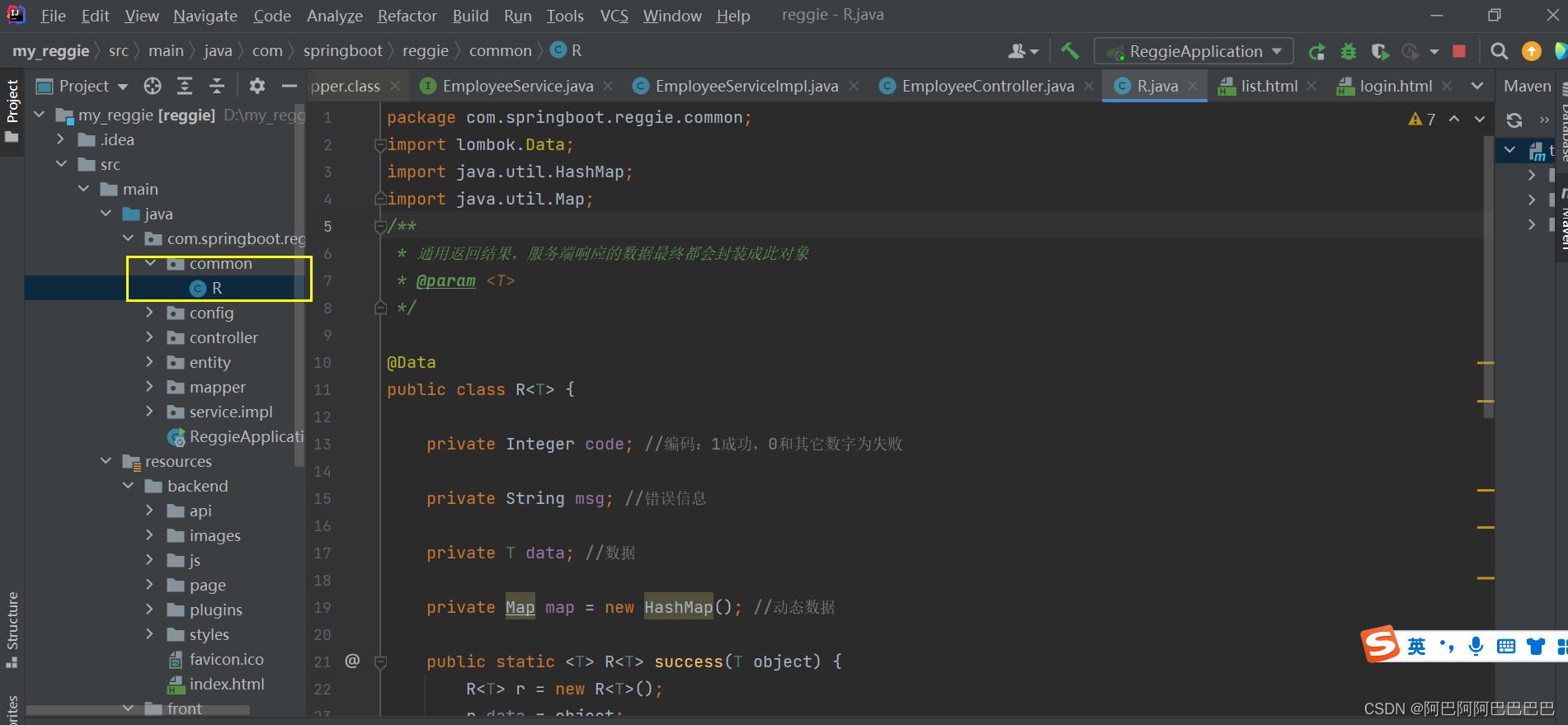Start debugging with the bug icon
Screen dimensions: 1568x725
[1349, 52]
